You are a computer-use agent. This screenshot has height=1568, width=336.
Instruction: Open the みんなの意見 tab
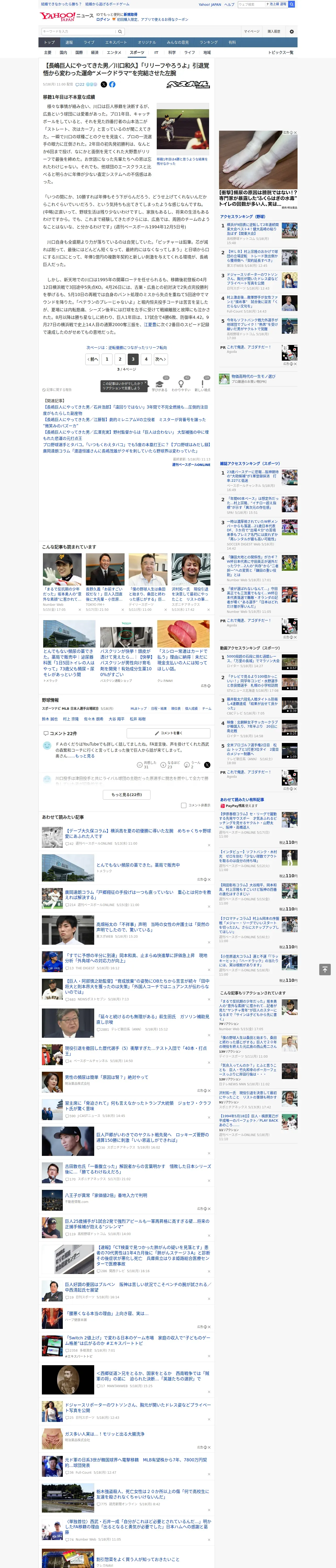178,43
